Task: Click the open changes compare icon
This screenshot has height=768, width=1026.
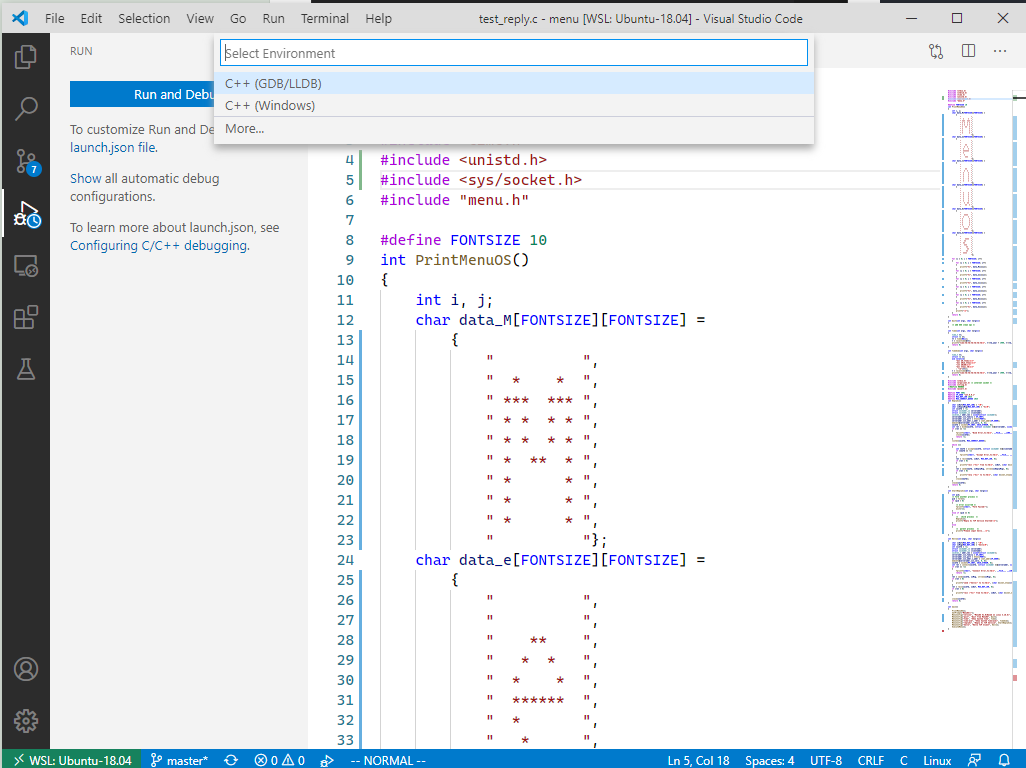Action: (936, 51)
